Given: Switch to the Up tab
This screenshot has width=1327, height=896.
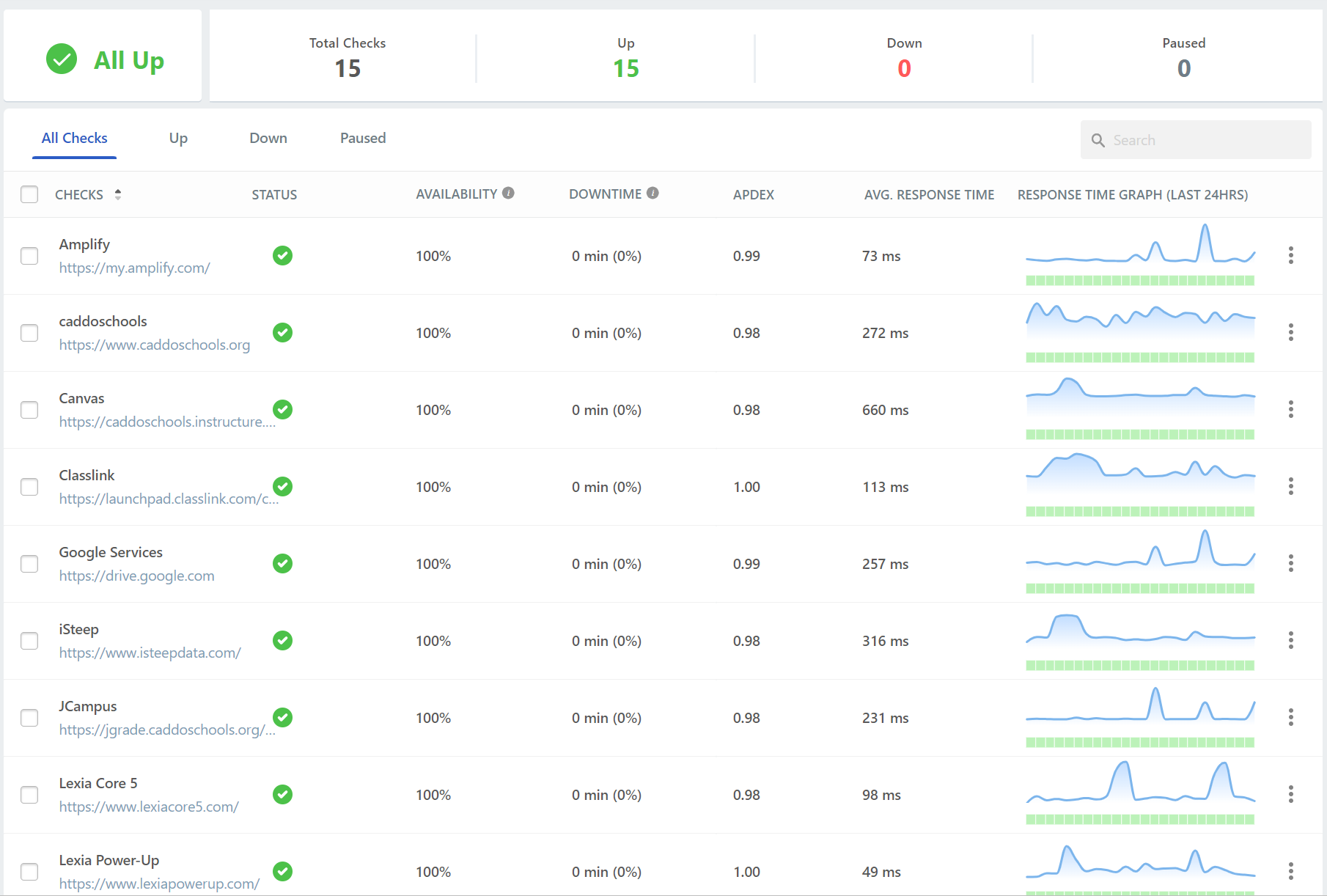Looking at the screenshot, I should click(x=178, y=138).
